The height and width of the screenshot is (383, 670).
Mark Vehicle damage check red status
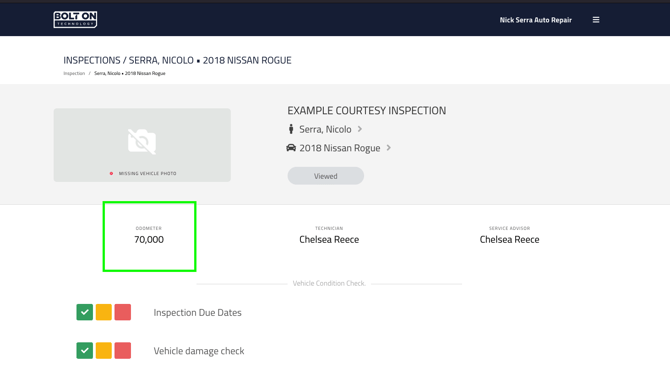point(123,351)
